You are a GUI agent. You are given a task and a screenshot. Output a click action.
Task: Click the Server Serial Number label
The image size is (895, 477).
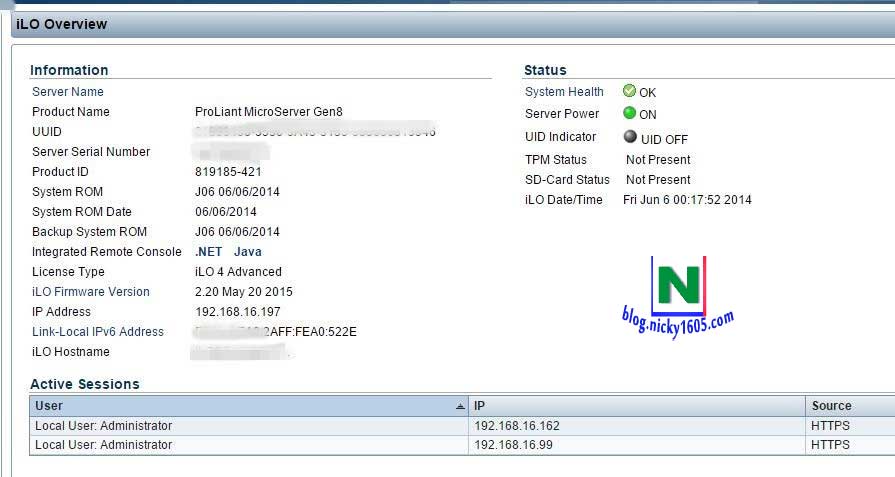tap(91, 152)
